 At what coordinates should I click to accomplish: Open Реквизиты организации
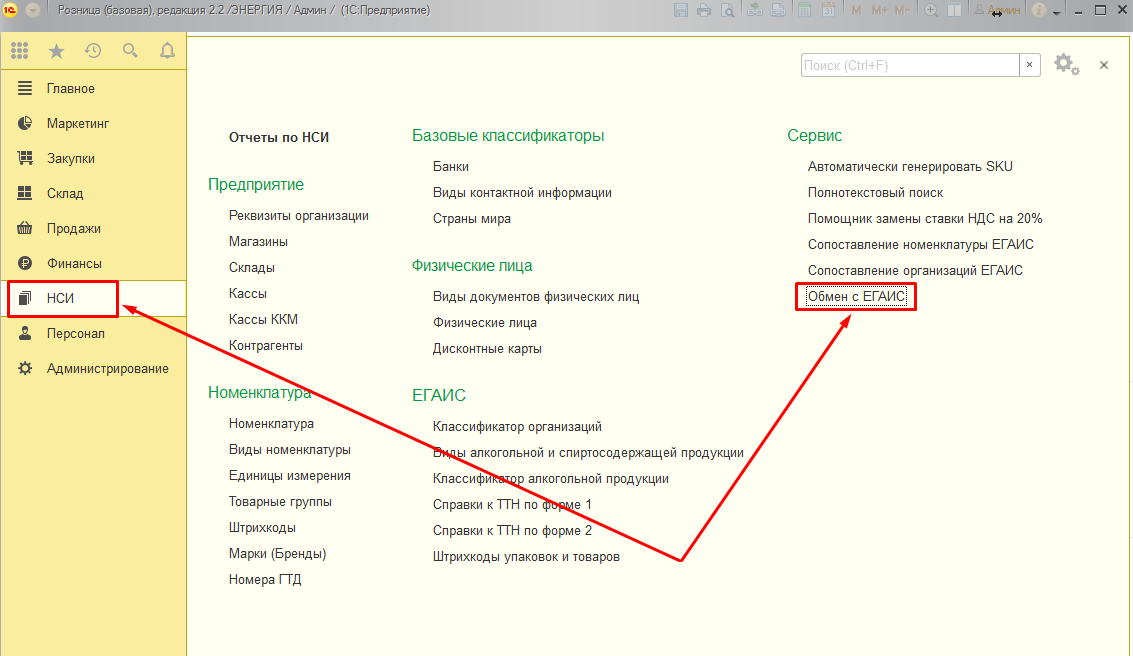[298, 215]
